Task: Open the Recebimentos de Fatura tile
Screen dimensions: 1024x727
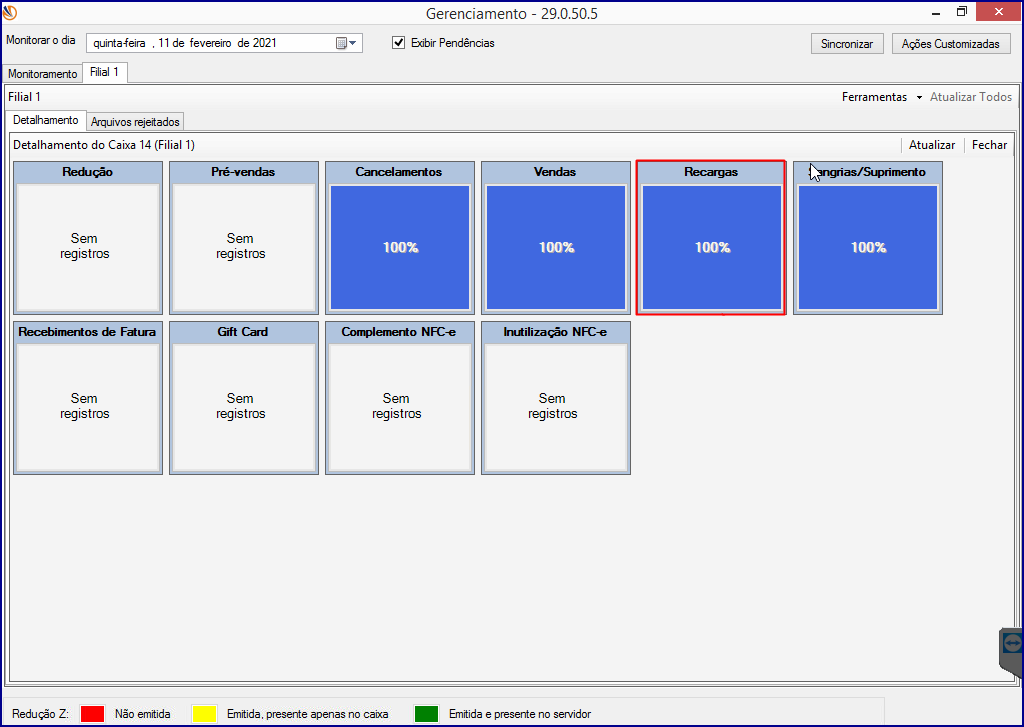Action: click(88, 398)
